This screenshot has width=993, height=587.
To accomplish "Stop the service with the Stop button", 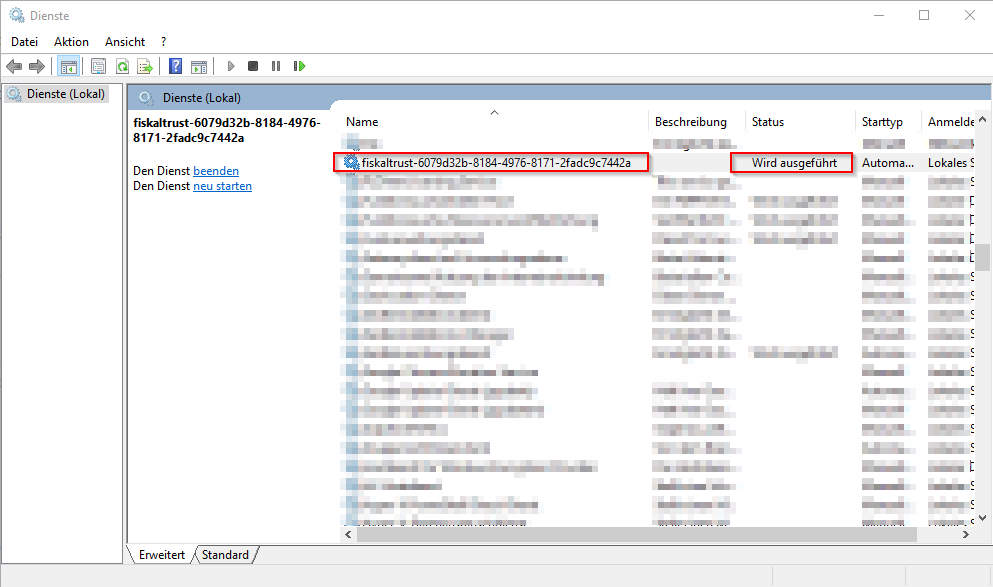I will click(x=253, y=66).
